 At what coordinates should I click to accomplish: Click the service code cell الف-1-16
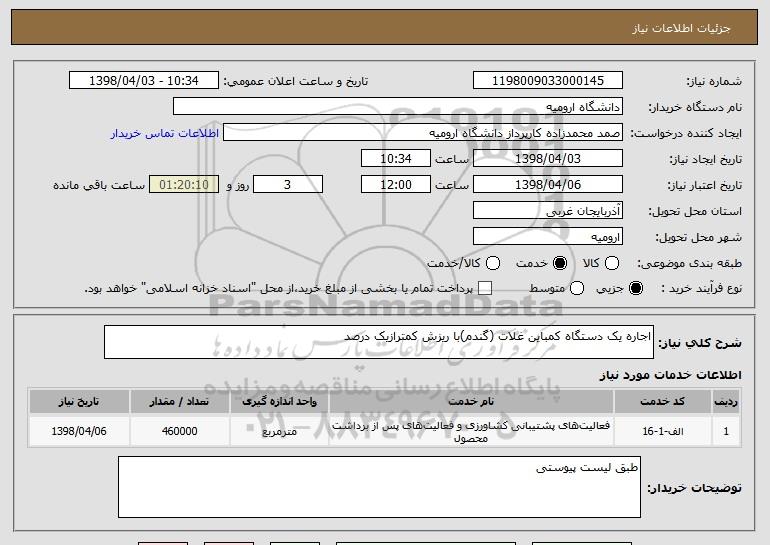click(662, 431)
